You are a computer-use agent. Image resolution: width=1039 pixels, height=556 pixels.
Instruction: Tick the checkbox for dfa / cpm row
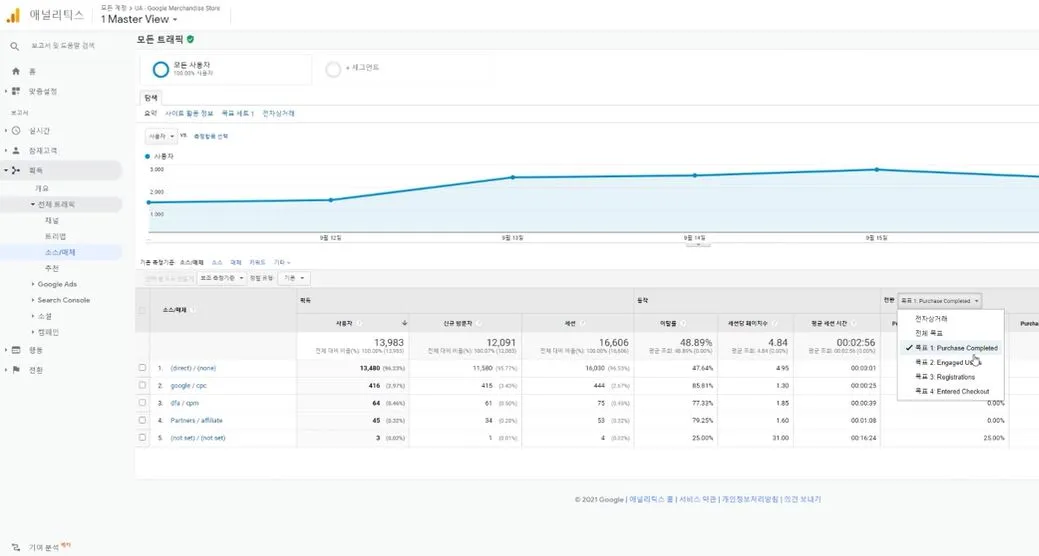pos(142,402)
